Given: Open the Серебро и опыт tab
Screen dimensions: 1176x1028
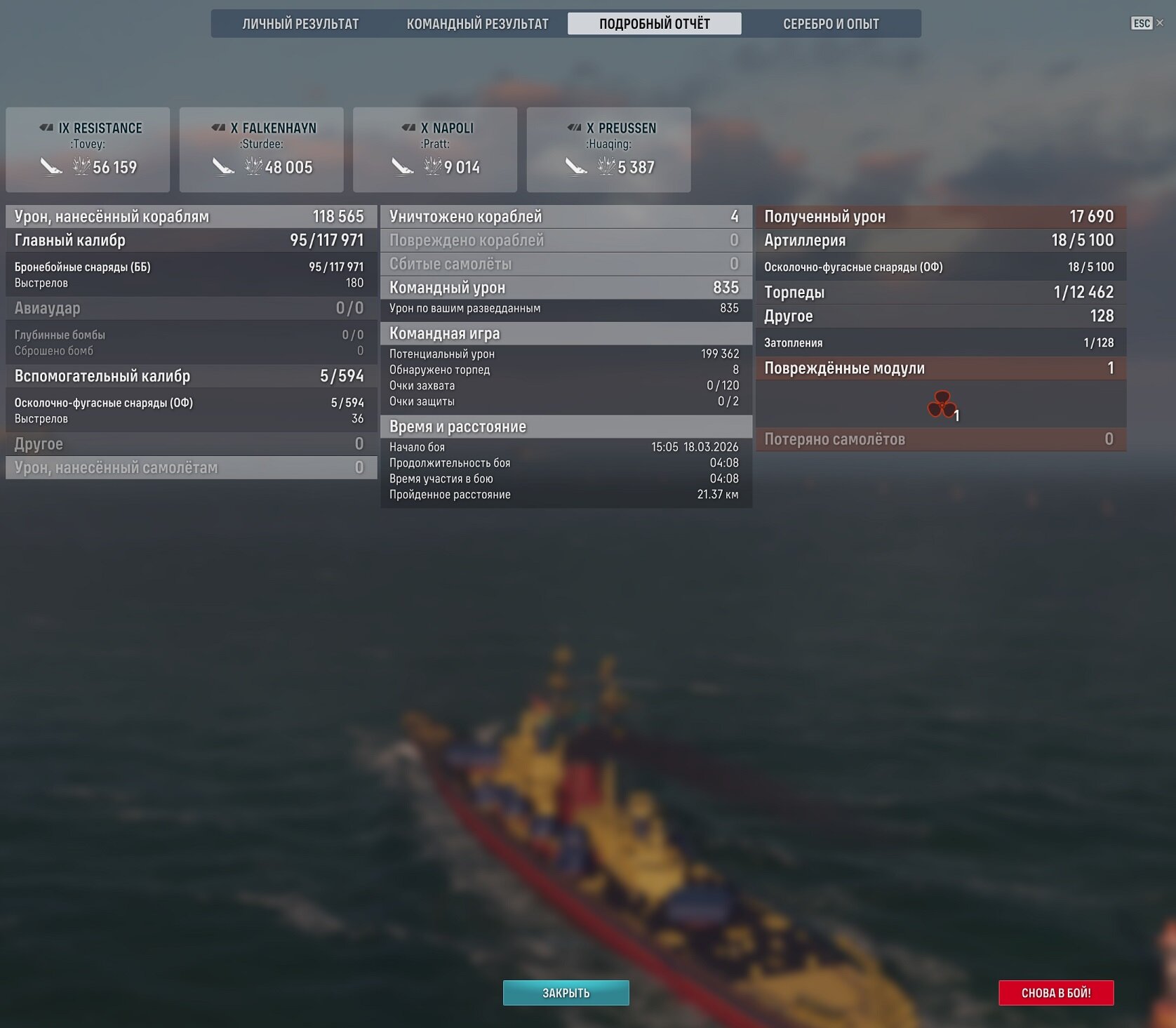Looking at the screenshot, I should pyautogui.click(x=831, y=24).
